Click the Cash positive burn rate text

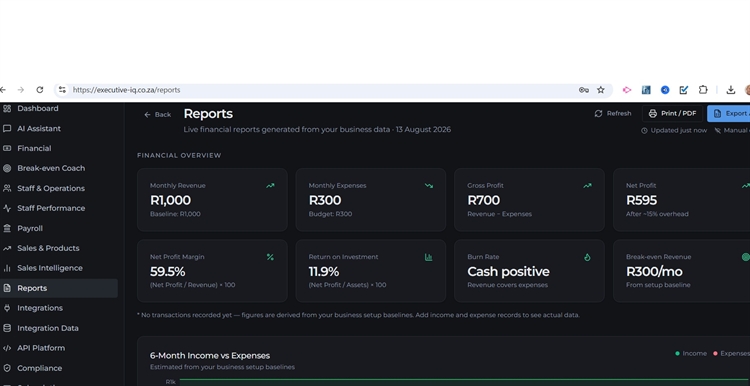click(x=508, y=272)
